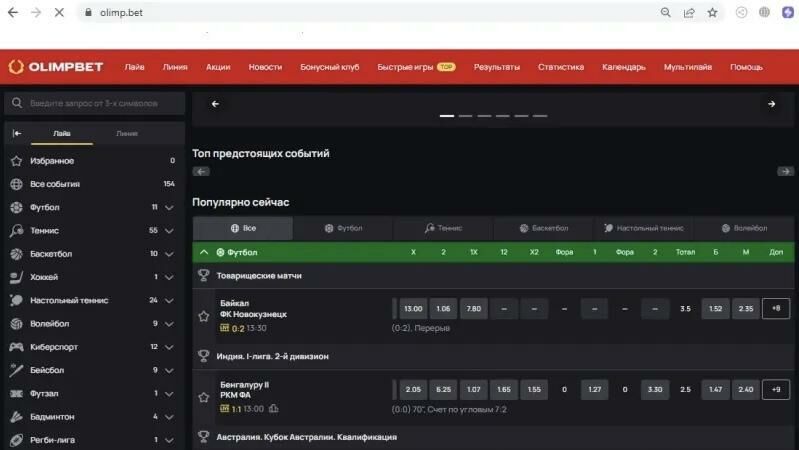Open +8 more markets for Байкал

point(776,308)
